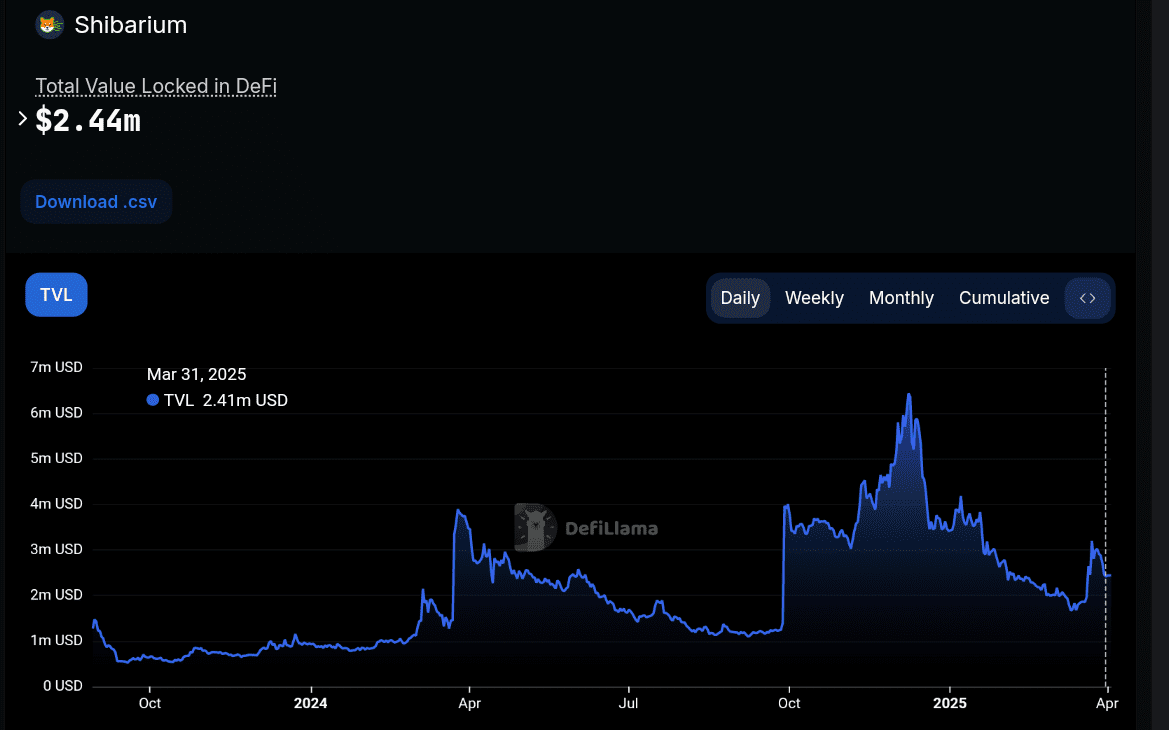Viewport: 1169px width, 730px height.
Task: Click the 2024 x-axis label
Action: (310, 703)
